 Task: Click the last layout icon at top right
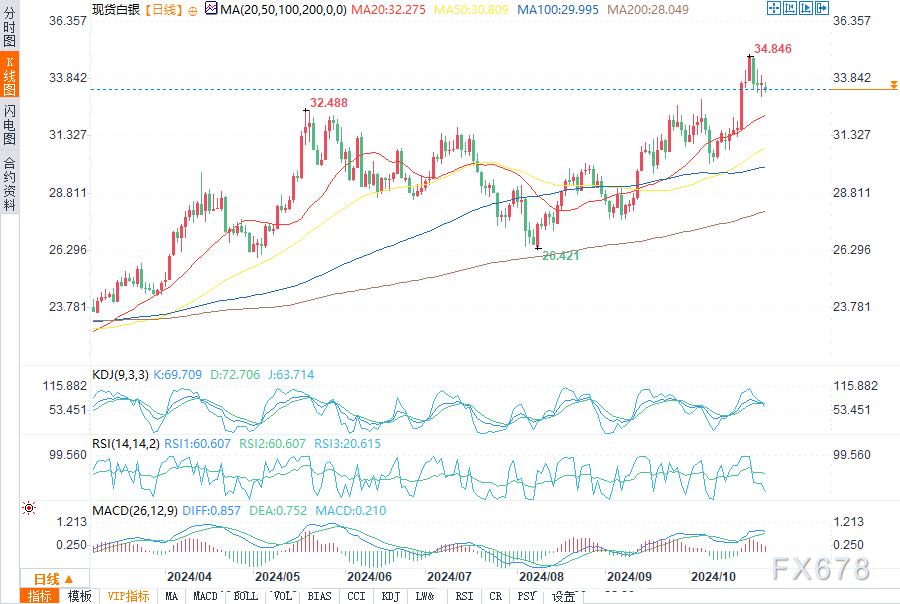(820, 8)
